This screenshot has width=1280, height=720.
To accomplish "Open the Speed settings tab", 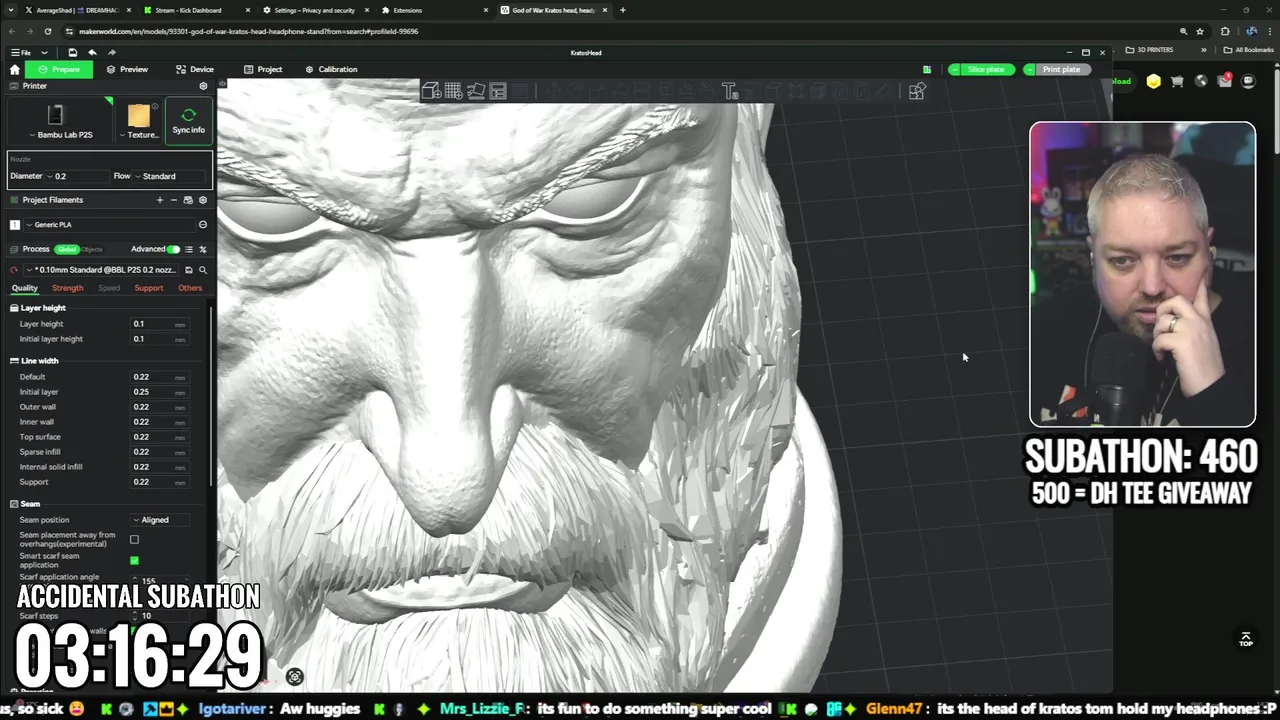I will pyautogui.click(x=109, y=288).
